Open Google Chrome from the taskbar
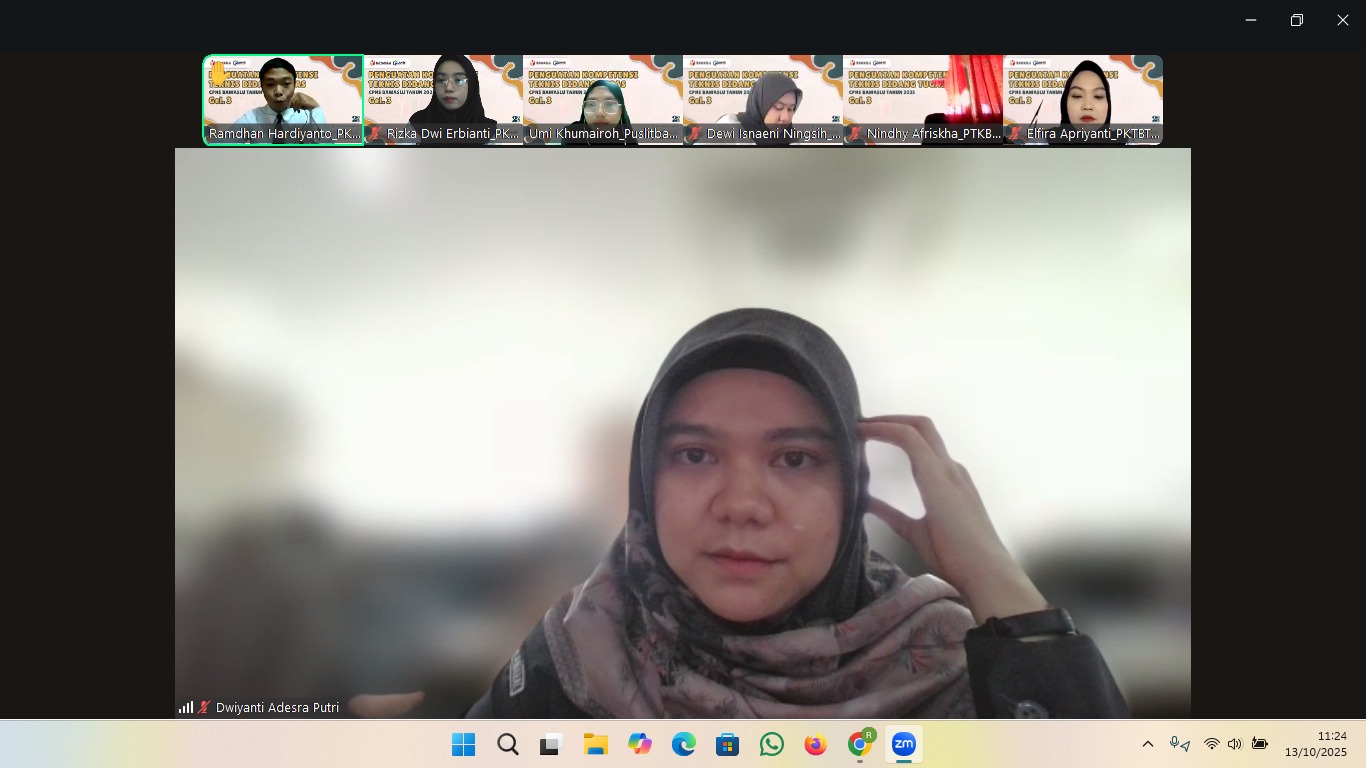Screen dimensions: 1366x768 coord(859,744)
